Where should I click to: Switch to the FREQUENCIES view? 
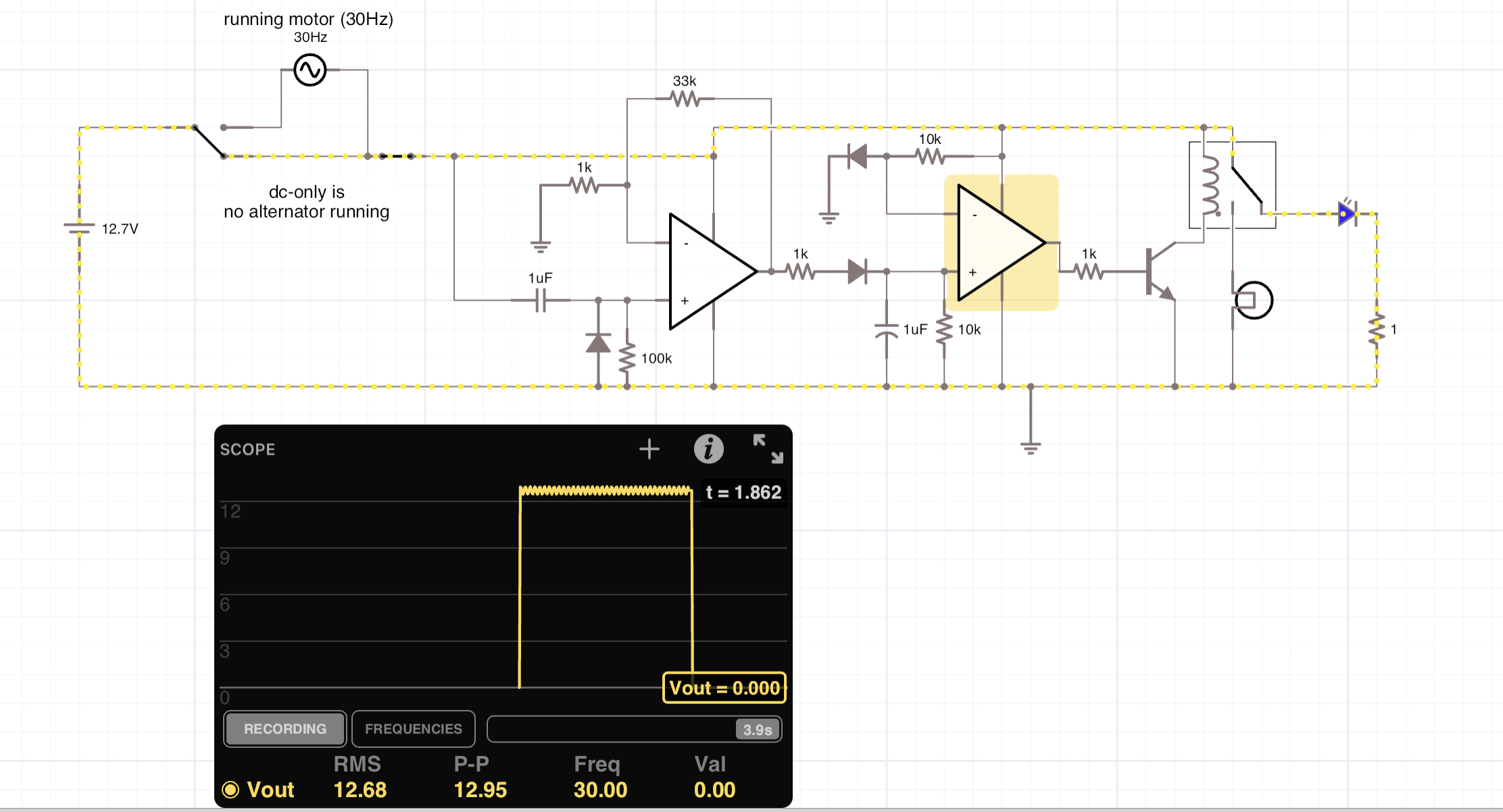(x=413, y=729)
